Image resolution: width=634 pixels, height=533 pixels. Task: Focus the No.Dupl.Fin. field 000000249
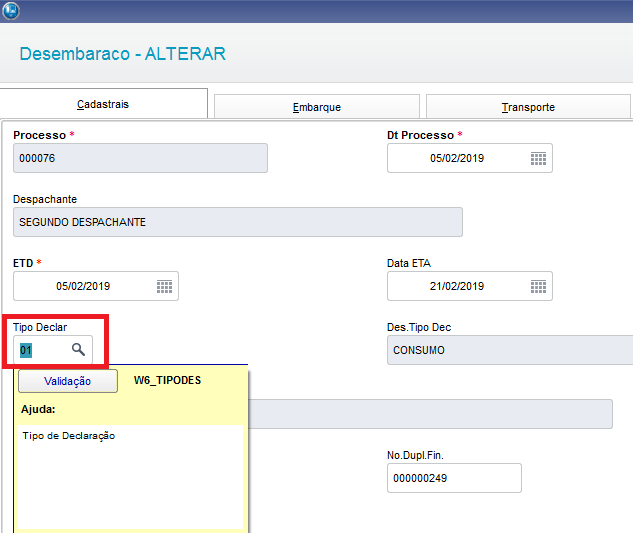point(454,478)
